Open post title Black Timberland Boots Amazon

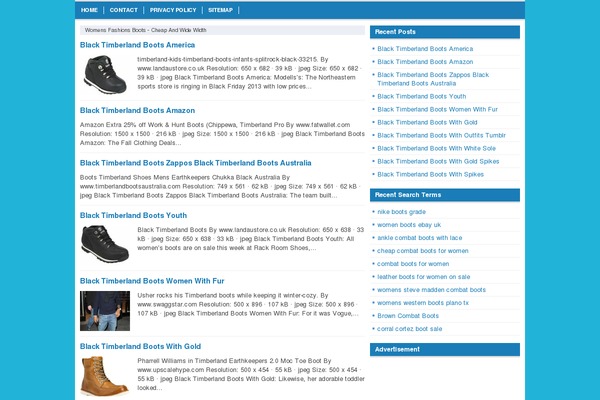(x=137, y=110)
